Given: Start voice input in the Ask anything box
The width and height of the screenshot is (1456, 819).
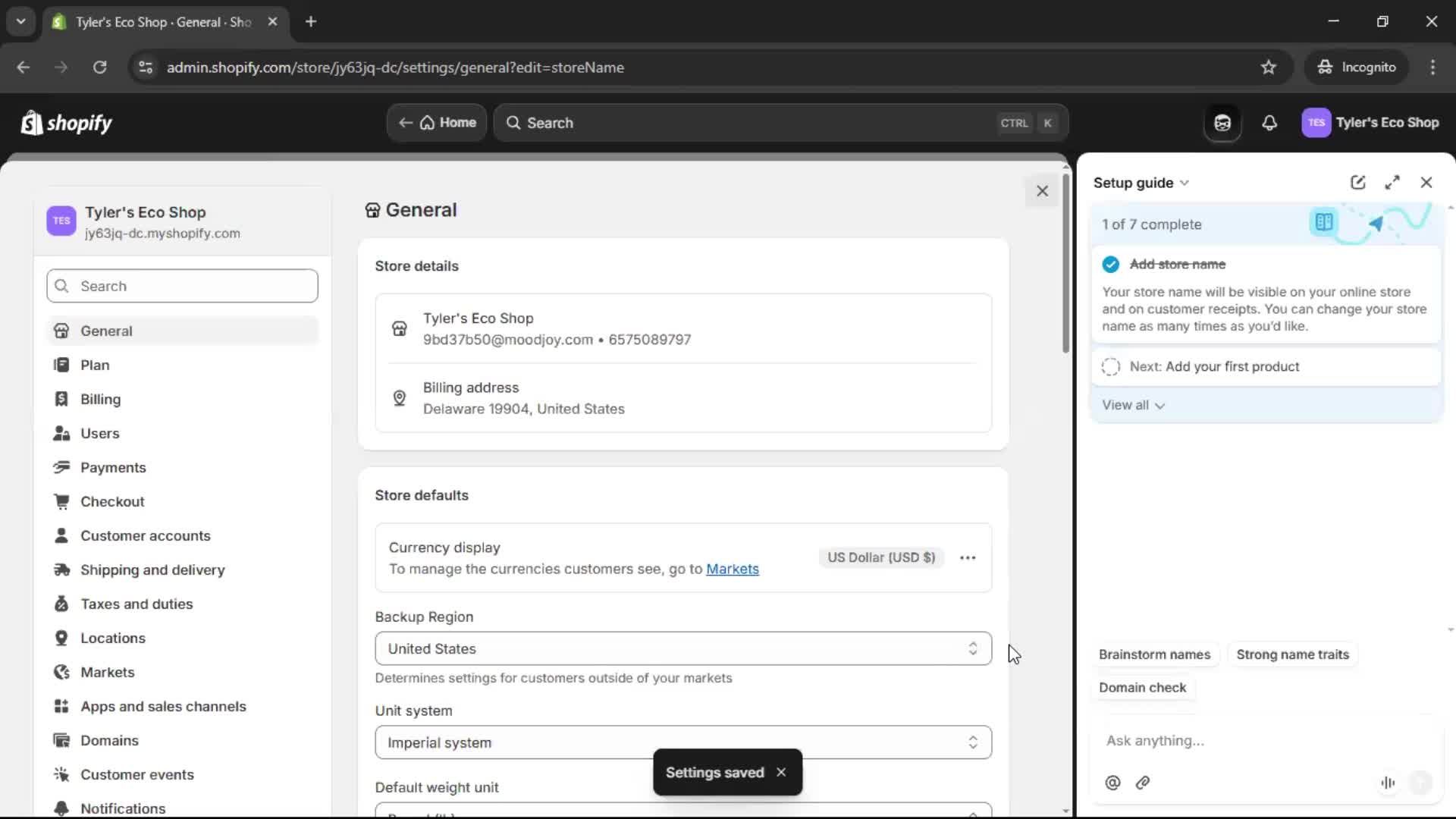Looking at the screenshot, I should 1388,783.
